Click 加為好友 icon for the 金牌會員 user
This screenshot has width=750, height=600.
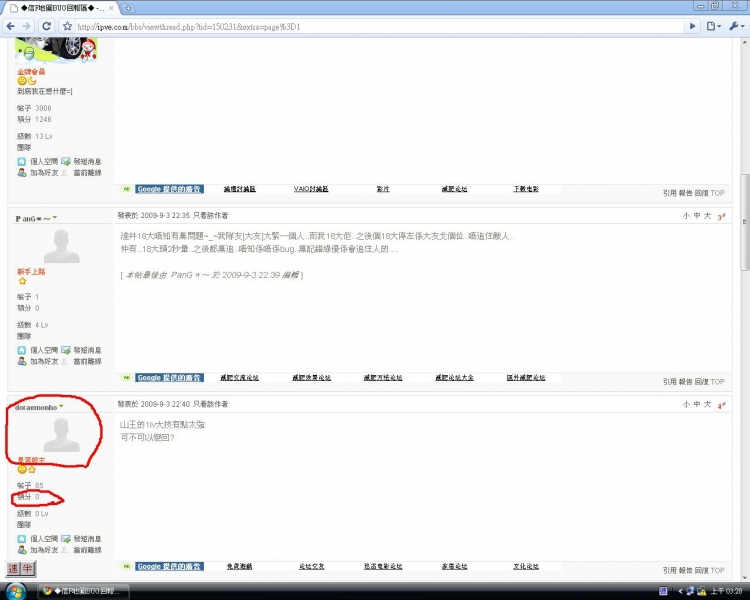coord(22,173)
